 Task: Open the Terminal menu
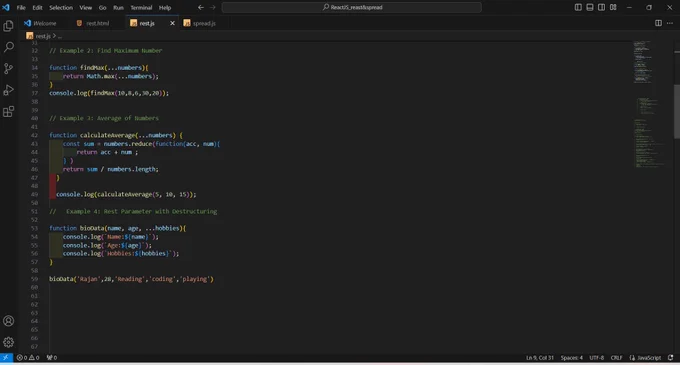[x=141, y=7]
